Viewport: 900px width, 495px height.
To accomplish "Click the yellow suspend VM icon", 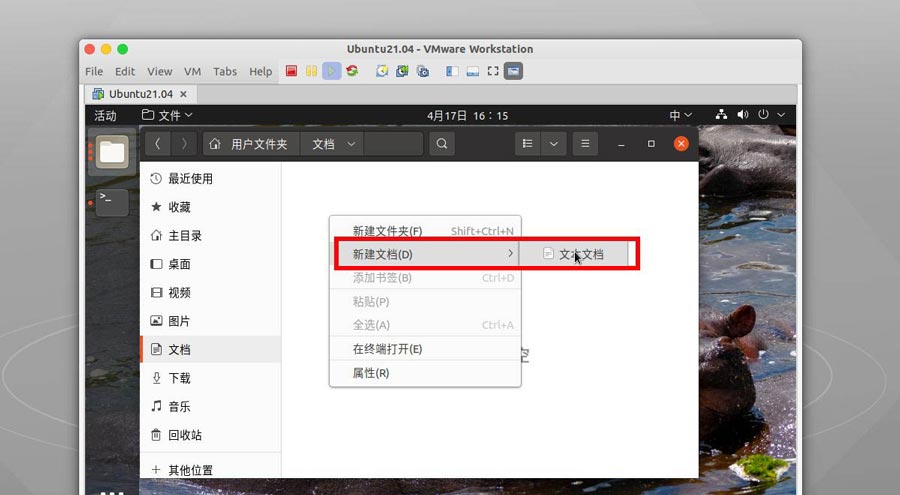I will pos(311,71).
